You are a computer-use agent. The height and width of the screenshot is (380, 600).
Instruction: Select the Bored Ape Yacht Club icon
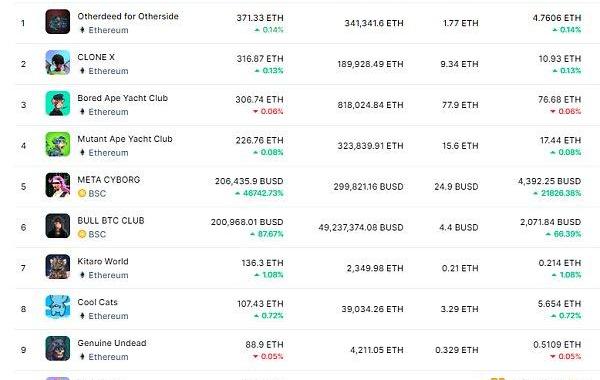58,103
